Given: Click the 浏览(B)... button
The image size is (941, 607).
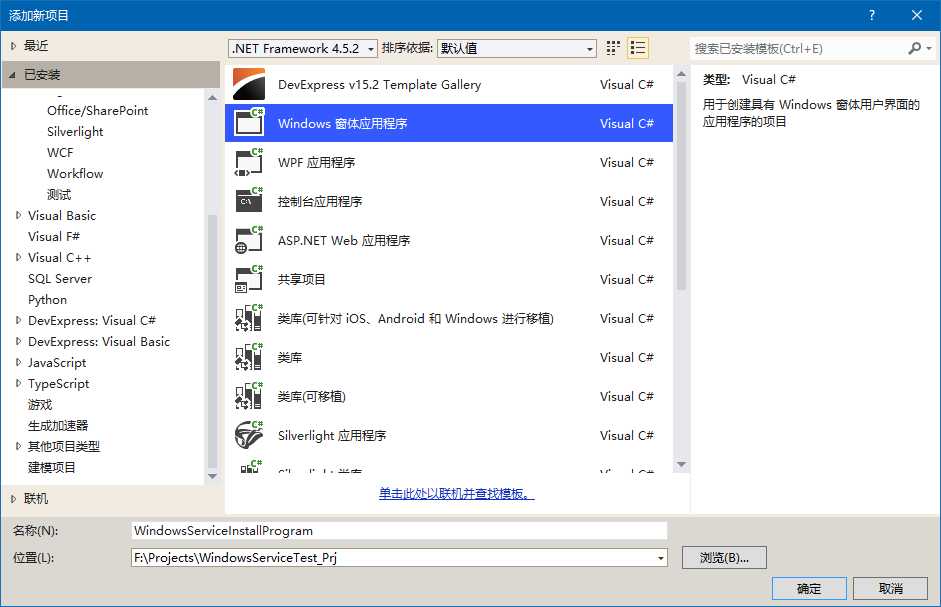Looking at the screenshot, I should 724,558.
